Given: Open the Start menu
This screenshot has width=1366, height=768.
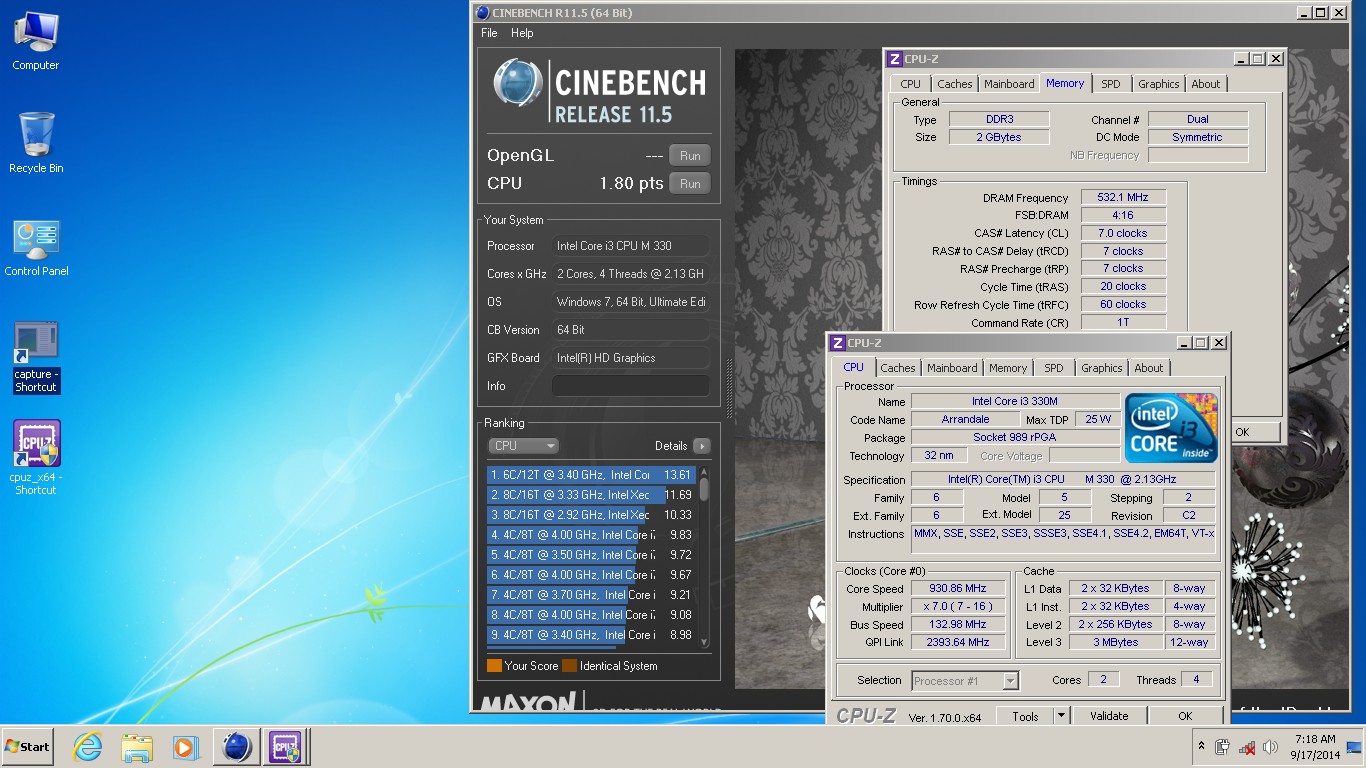Looking at the screenshot, I should coord(28,747).
